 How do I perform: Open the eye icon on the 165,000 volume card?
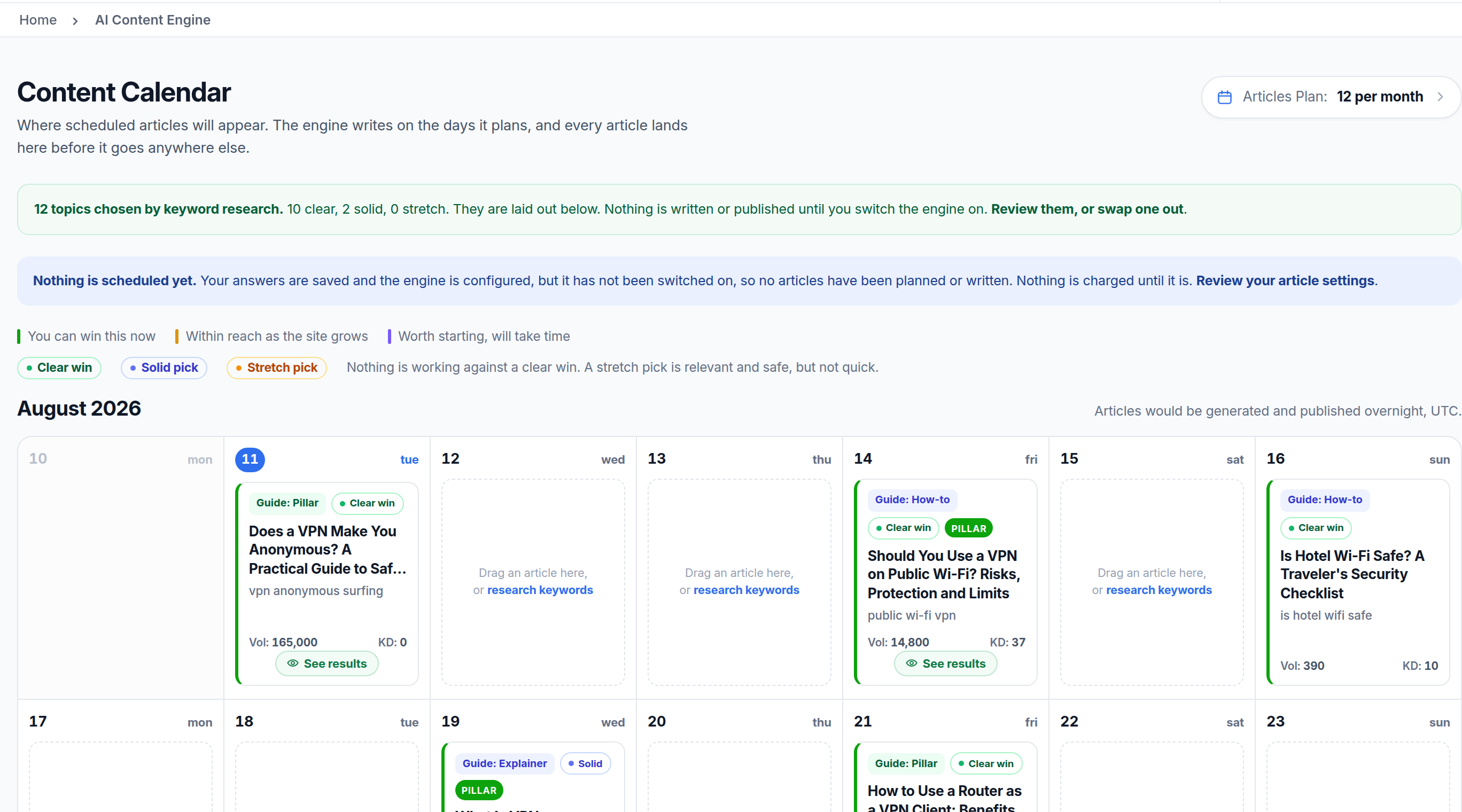[x=293, y=663]
